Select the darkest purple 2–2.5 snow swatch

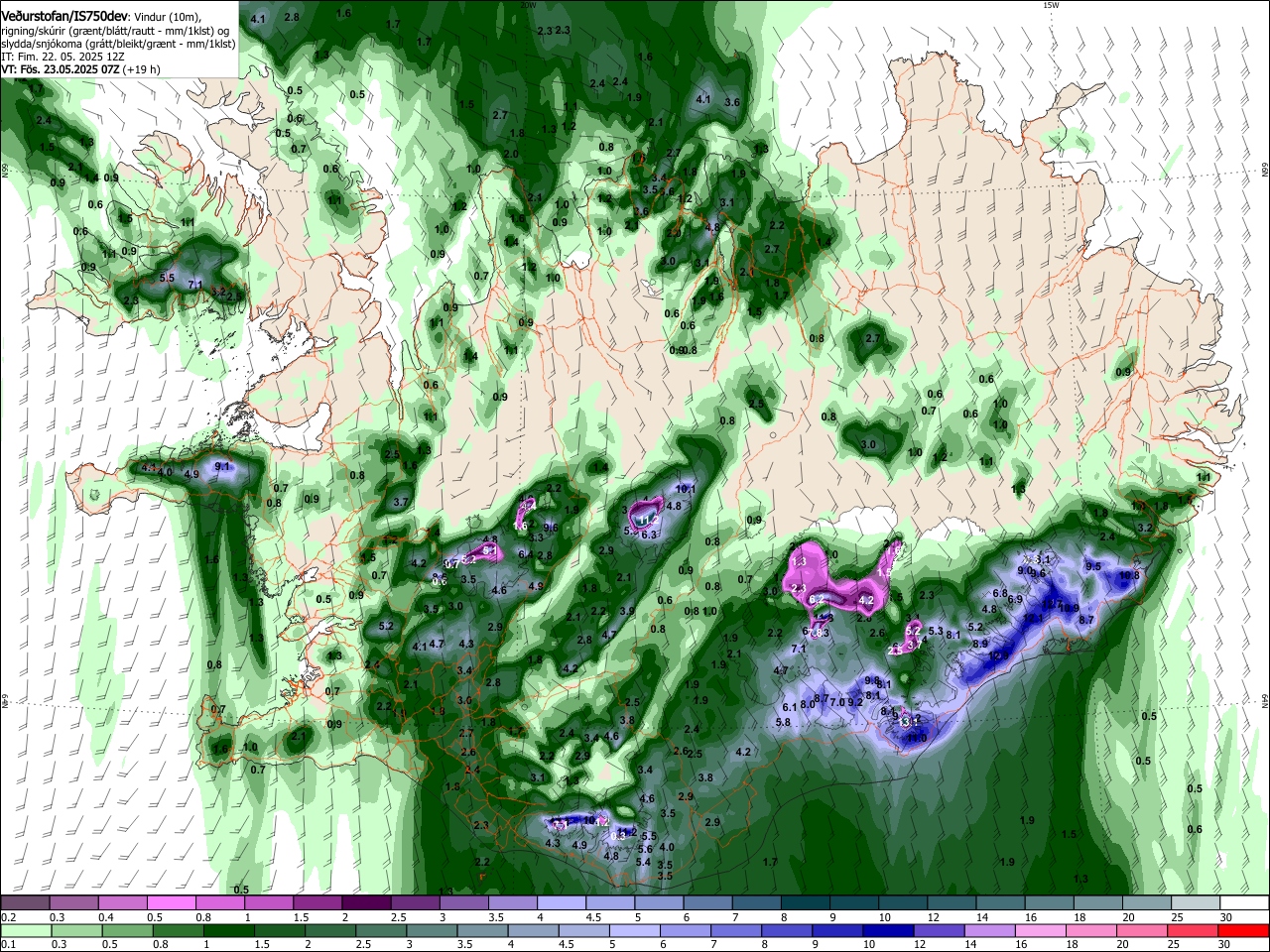click(365, 902)
